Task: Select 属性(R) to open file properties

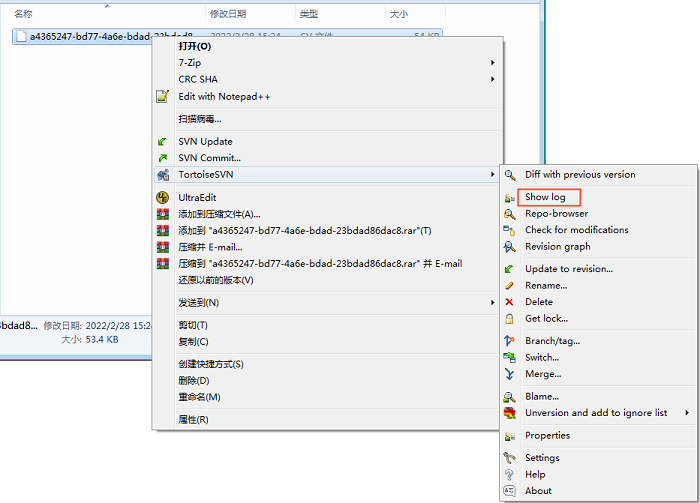Action: (x=193, y=420)
